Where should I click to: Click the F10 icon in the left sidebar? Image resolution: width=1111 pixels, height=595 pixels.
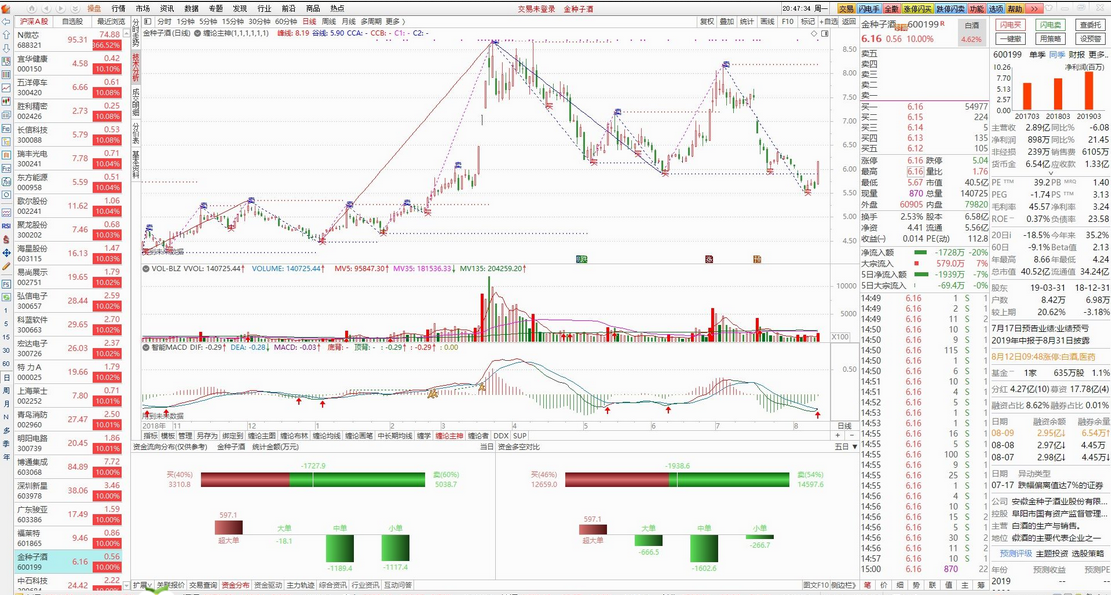tap(6, 129)
